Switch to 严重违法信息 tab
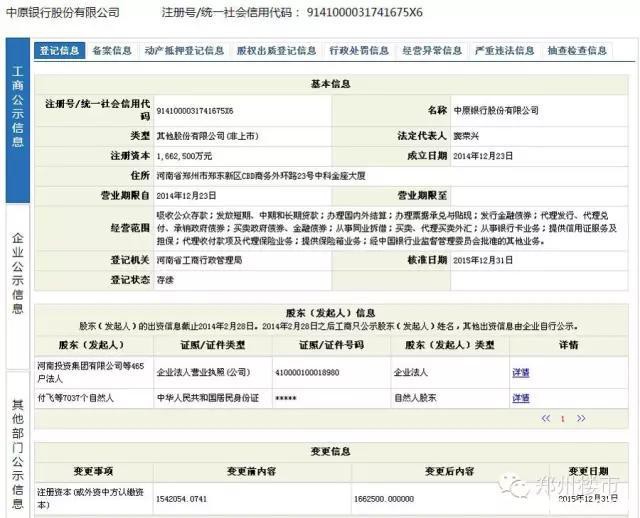This screenshot has height=518, width=640. 504,51
